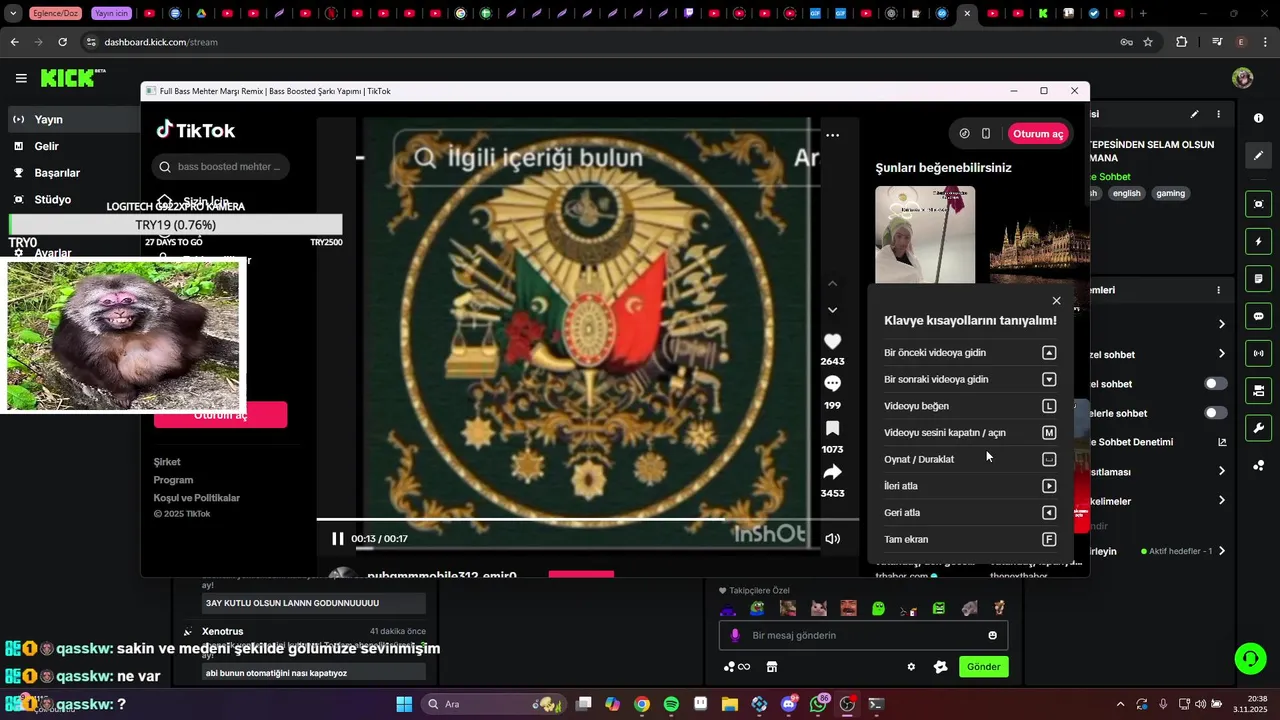Viewport: 1280px width, 720px height.
Task: Click the note document icon in Kick sidebar
Action: tap(1258, 279)
